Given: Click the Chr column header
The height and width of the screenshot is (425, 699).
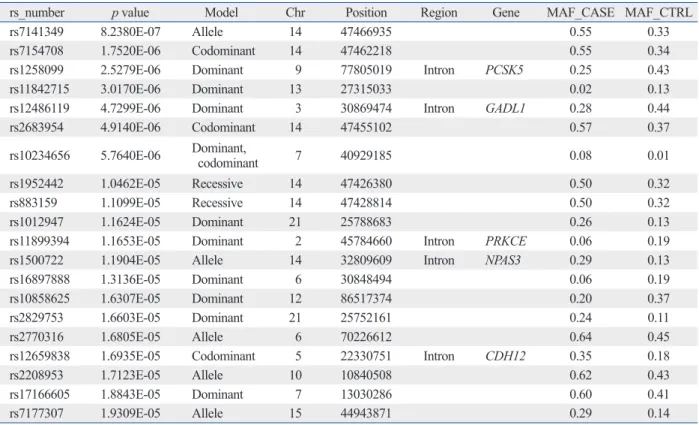Looking at the screenshot, I should click(x=295, y=12).
